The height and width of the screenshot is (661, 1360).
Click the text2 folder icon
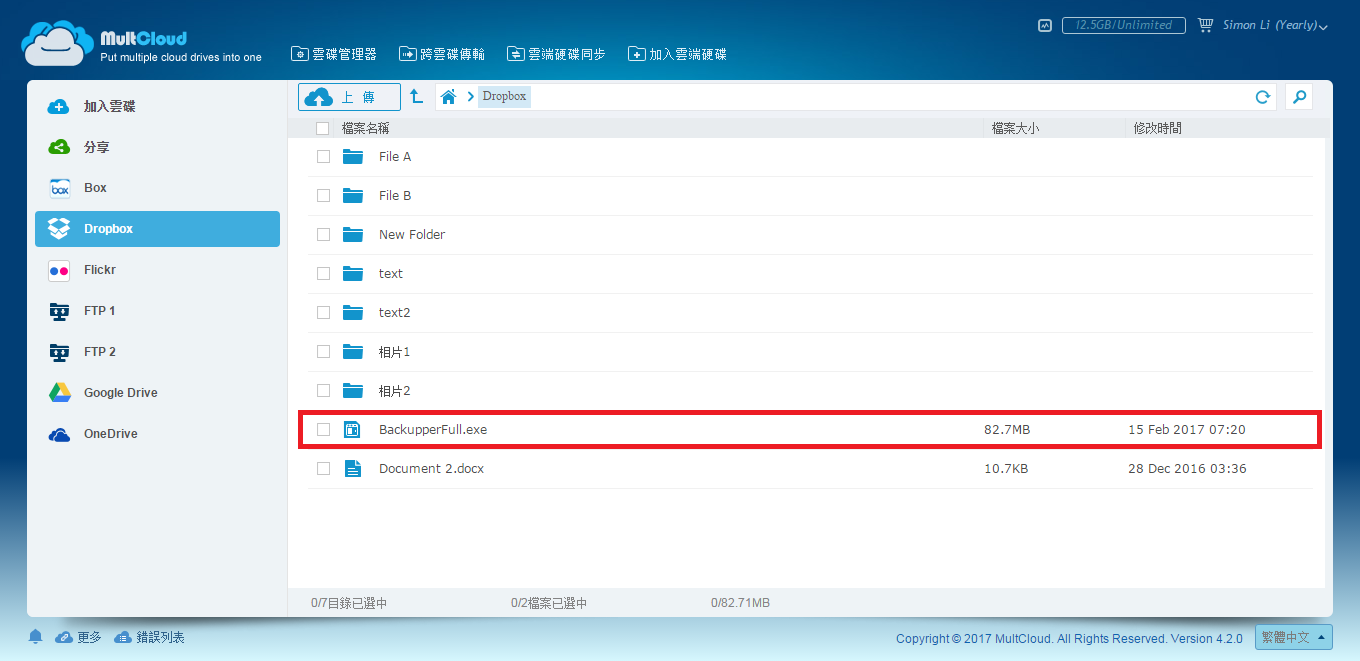point(352,313)
